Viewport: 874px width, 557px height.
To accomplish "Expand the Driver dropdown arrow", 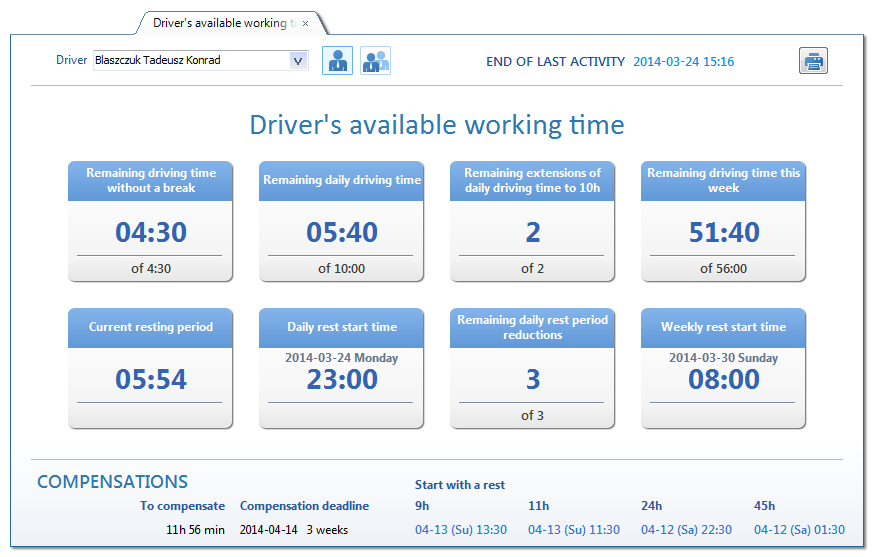I will (298, 60).
